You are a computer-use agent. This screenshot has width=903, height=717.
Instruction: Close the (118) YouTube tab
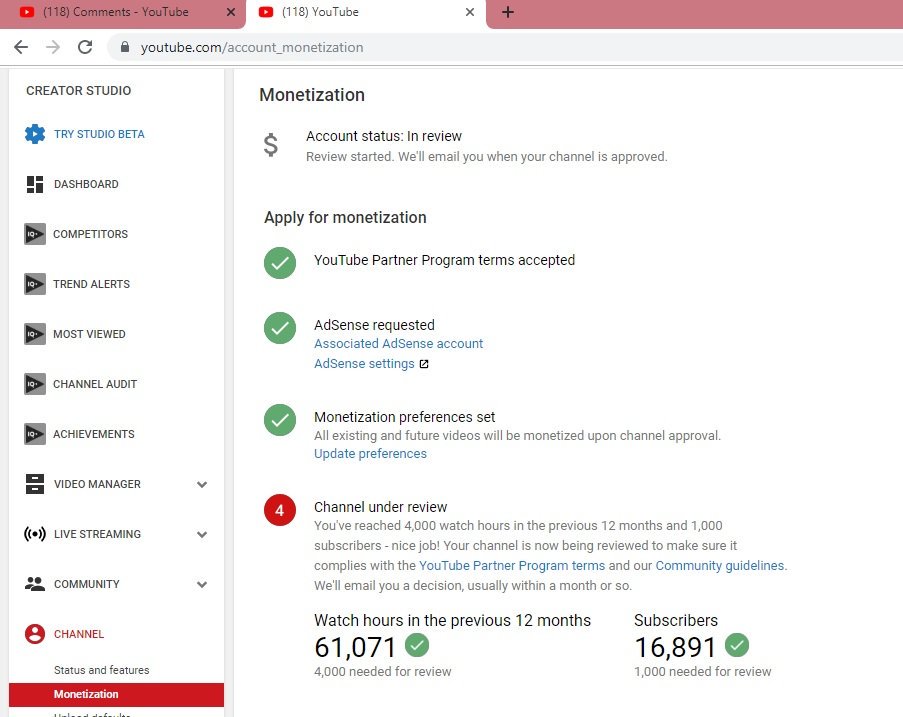point(470,12)
